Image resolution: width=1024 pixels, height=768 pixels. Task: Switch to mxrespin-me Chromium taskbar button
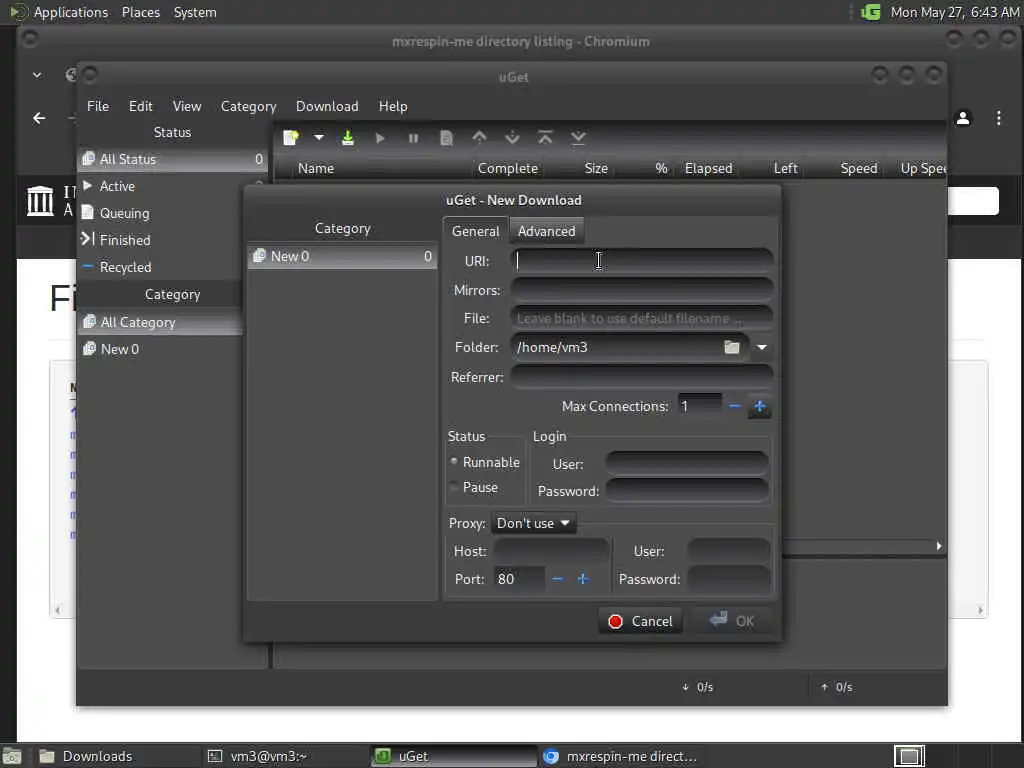click(620, 756)
